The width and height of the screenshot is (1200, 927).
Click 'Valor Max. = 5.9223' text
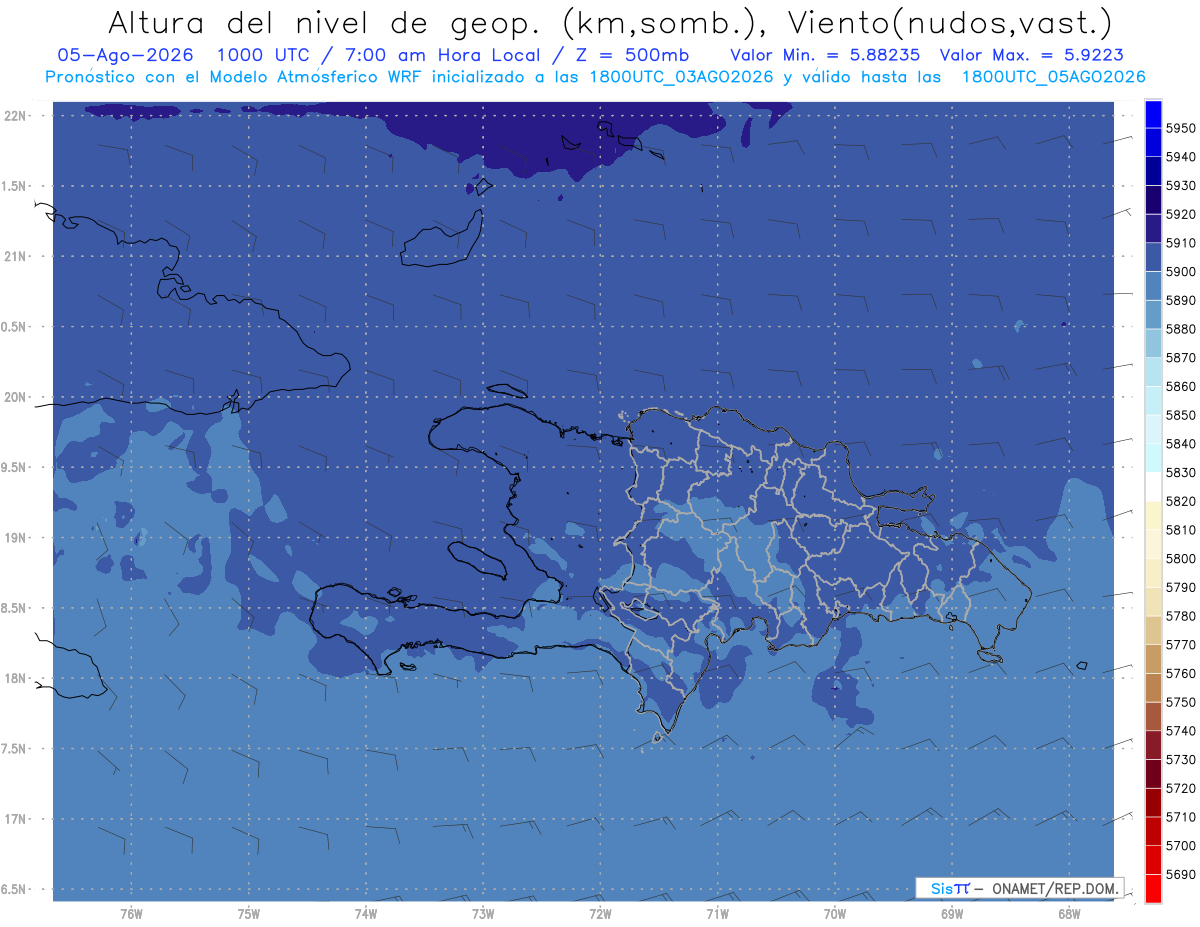click(x=1032, y=55)
